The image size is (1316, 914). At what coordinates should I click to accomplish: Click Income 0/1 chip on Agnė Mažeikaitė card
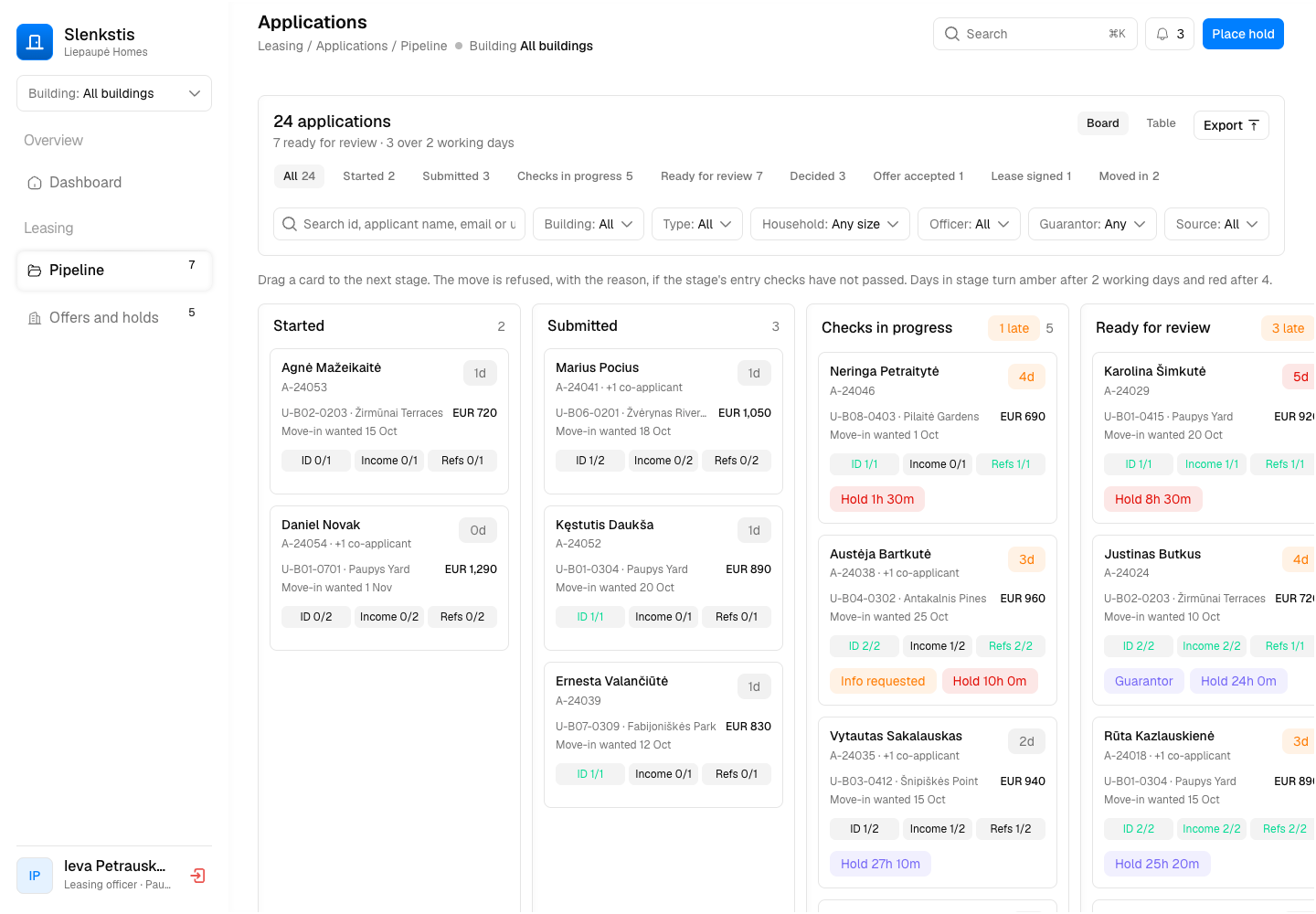point(389,461)
